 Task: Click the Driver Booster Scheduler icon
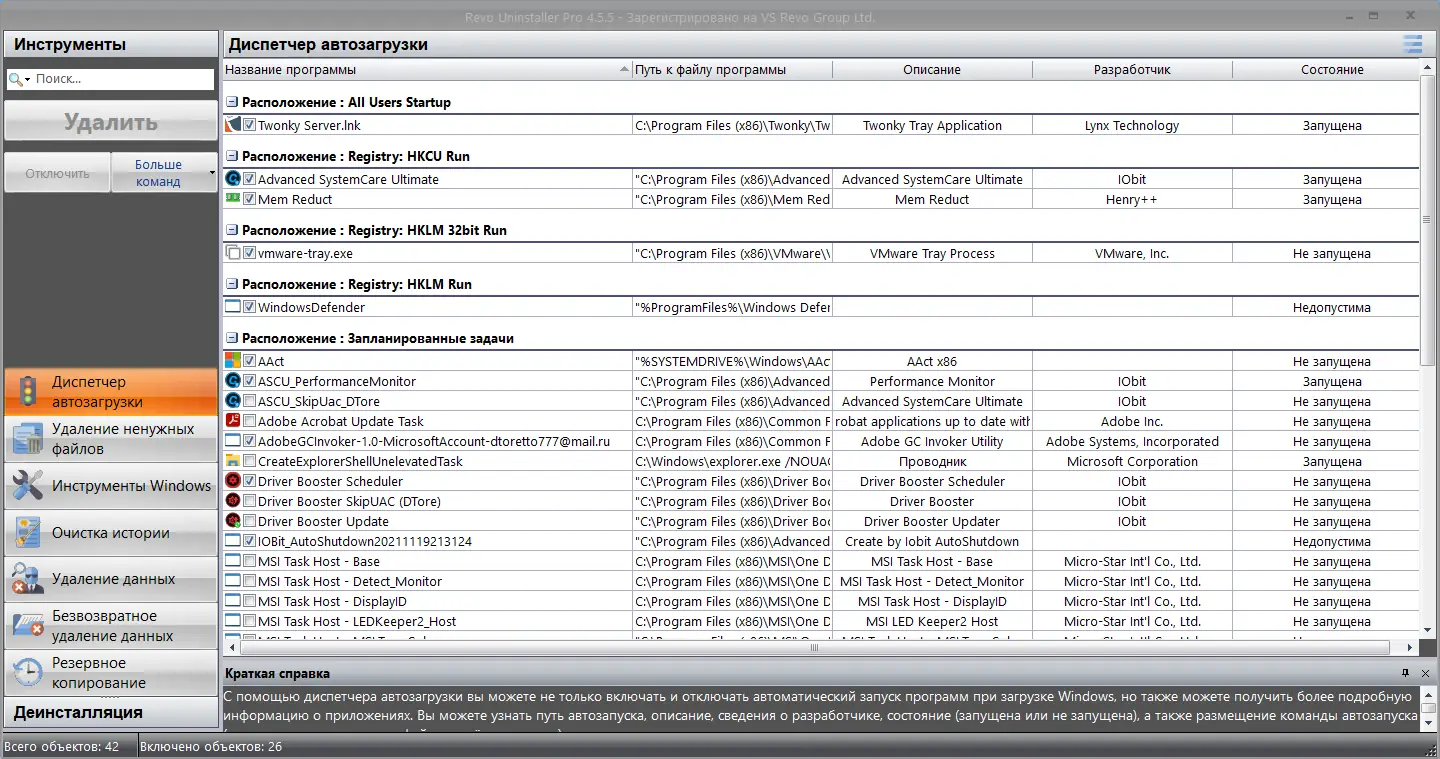[233, 481]
